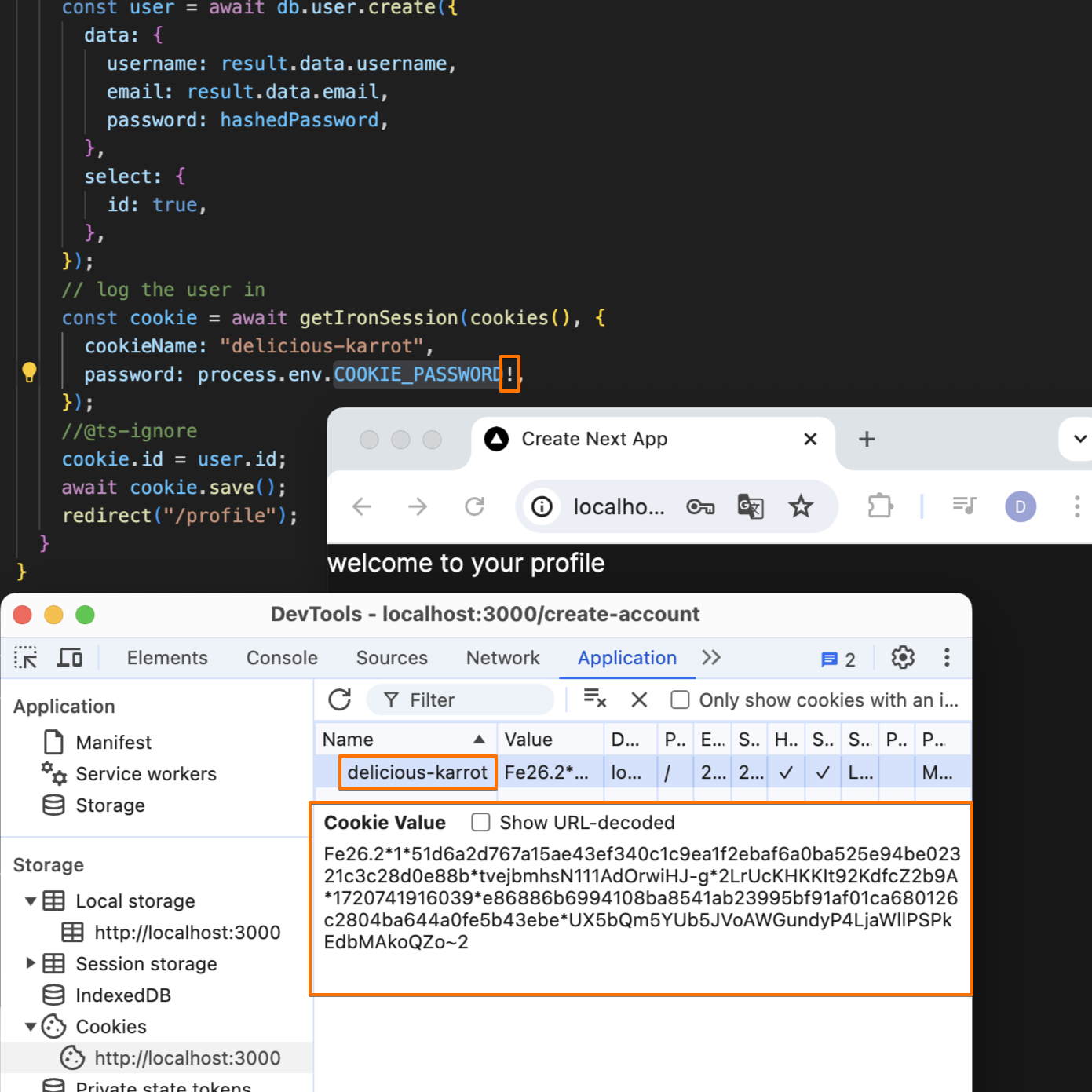
Task: Activate the DevTools inspect element tool
Action: tap(26, 658)
